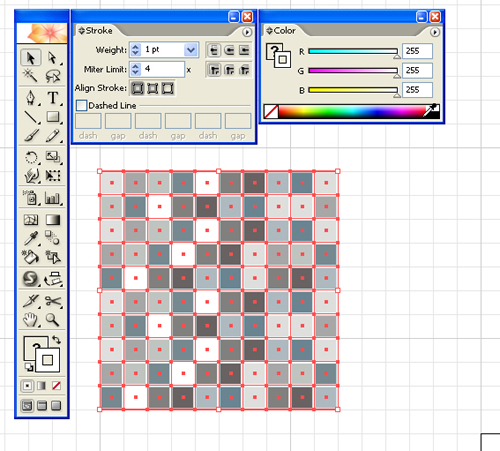Select the Pen tool
The height and width of the screenshot is (451, 500).
point(31,98)
